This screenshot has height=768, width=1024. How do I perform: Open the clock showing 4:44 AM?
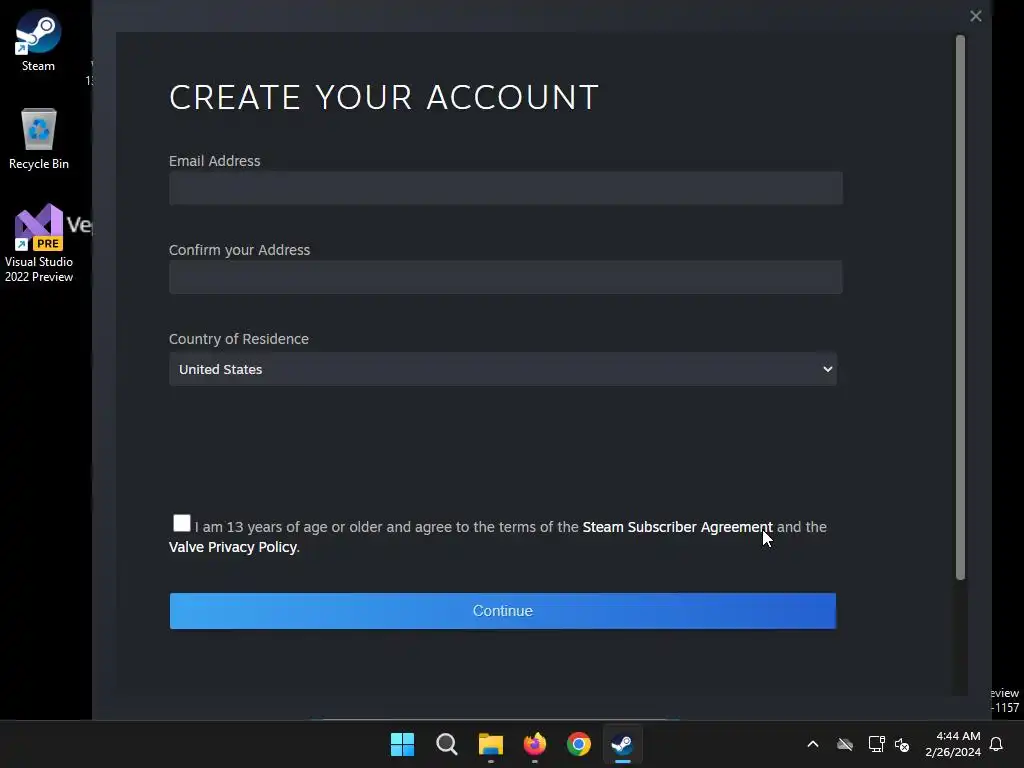[x=953, y=744]
